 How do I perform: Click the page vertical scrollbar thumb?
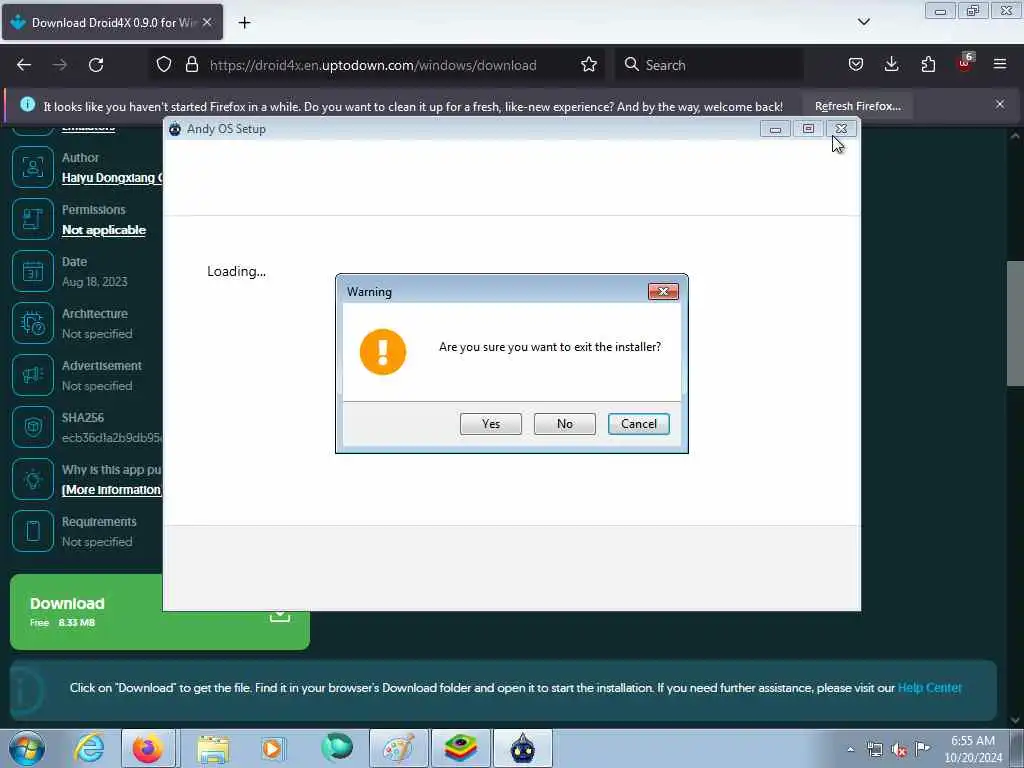pos(1015,323)
